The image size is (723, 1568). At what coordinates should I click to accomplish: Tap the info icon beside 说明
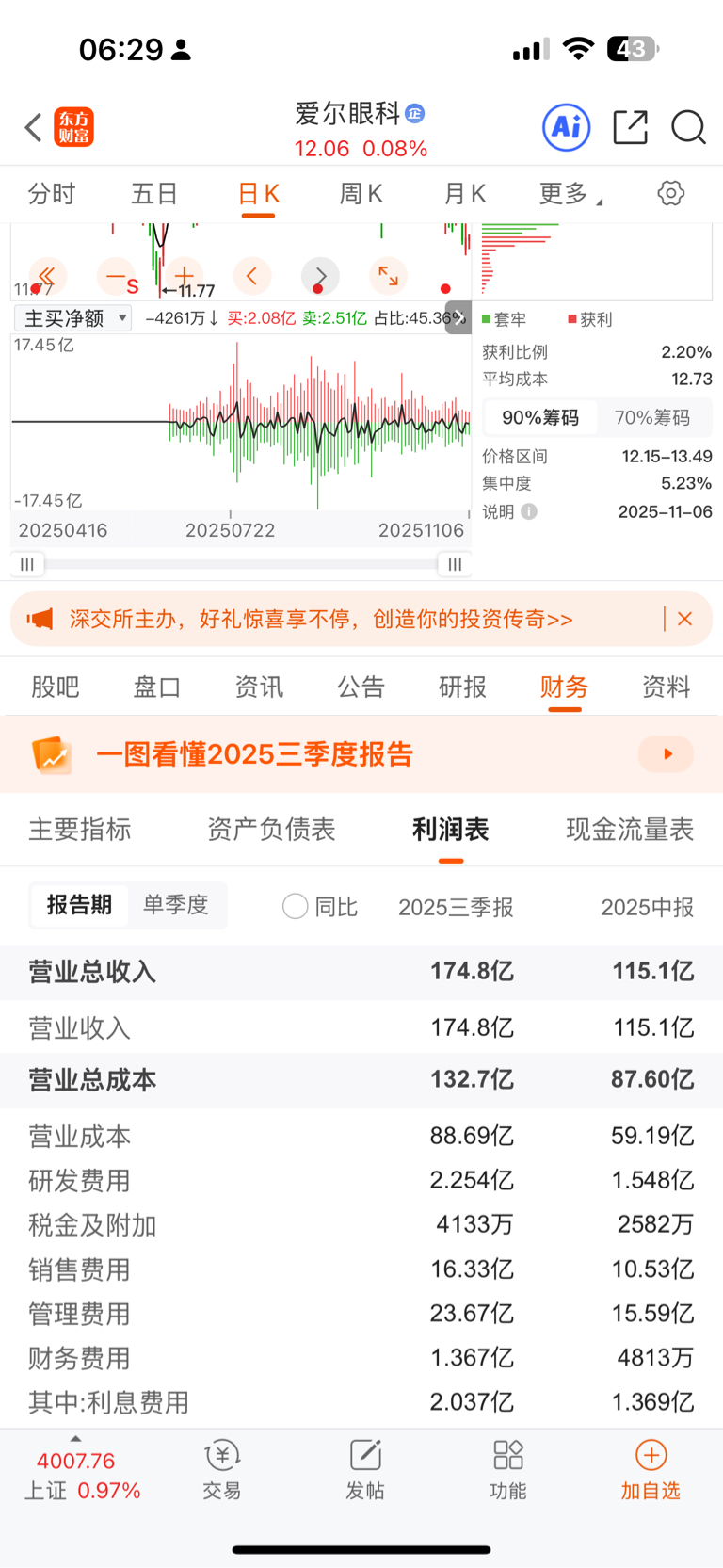(x=529, y=511)
